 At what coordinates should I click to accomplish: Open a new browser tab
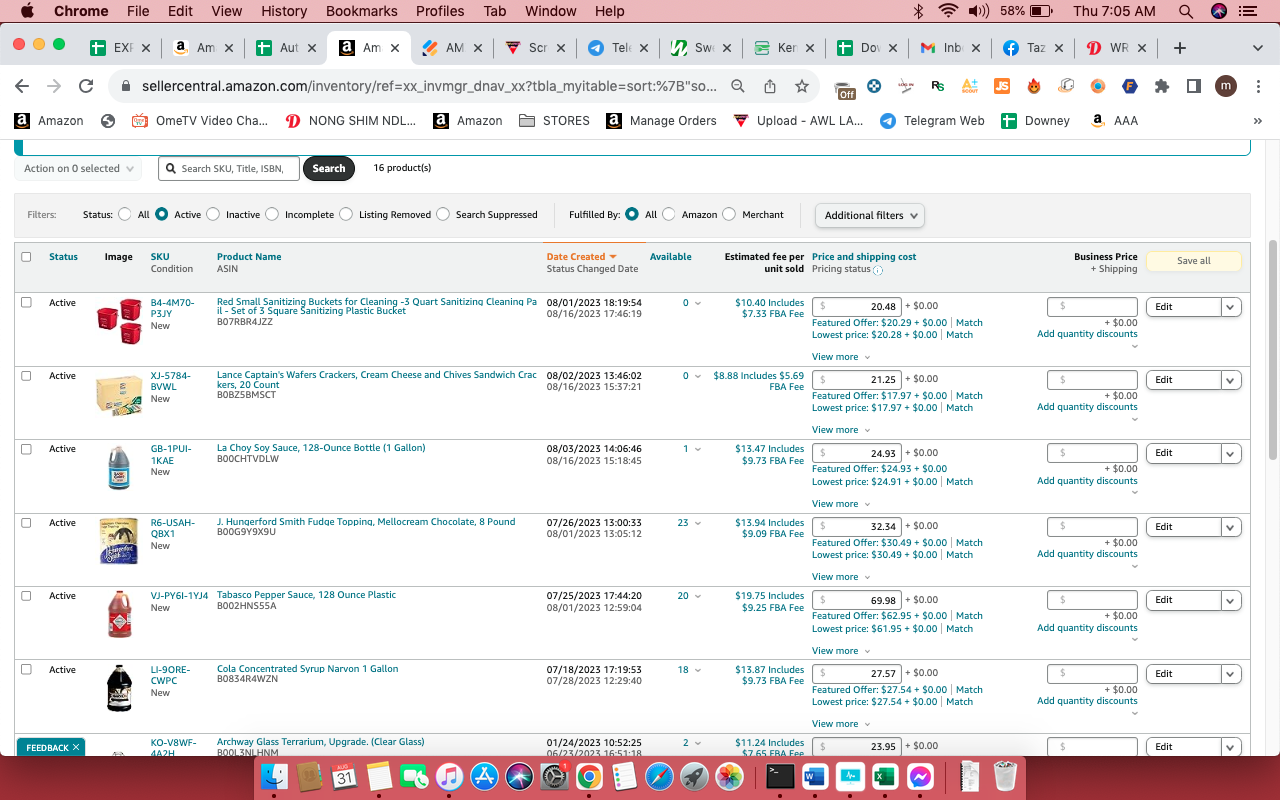click(x=1180, y=48)
